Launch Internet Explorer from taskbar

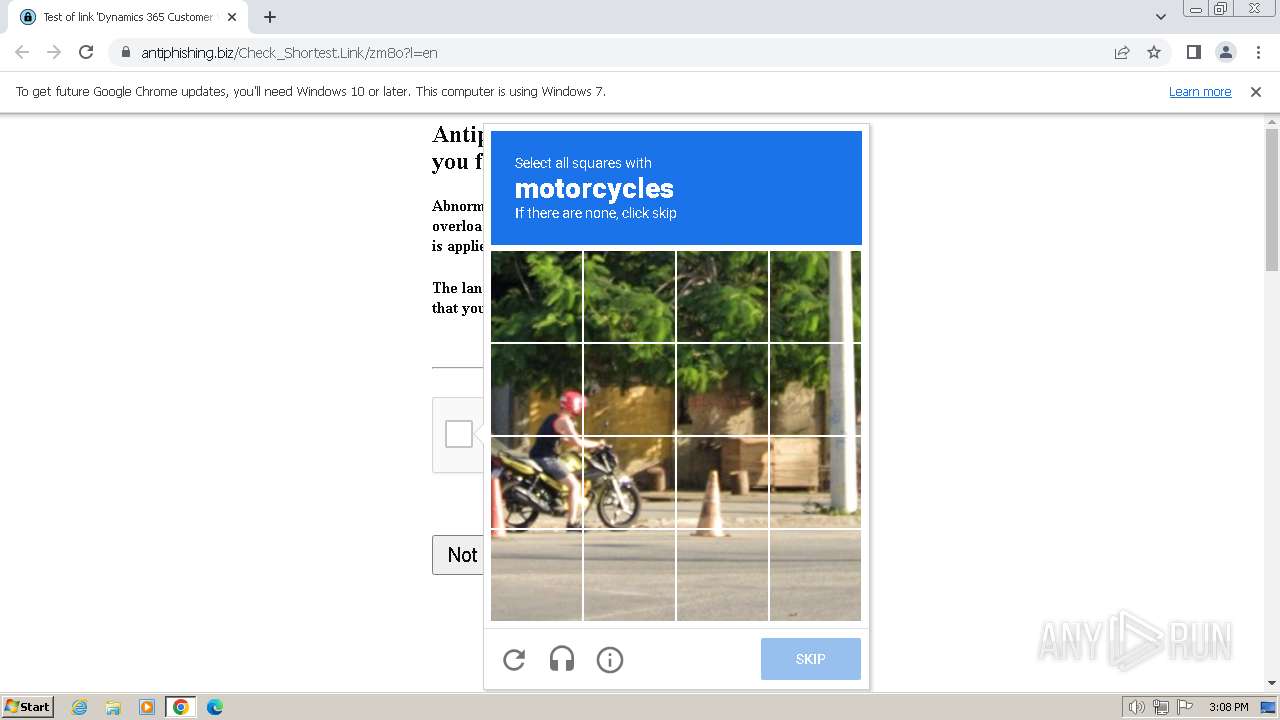[x=80, y=707]
